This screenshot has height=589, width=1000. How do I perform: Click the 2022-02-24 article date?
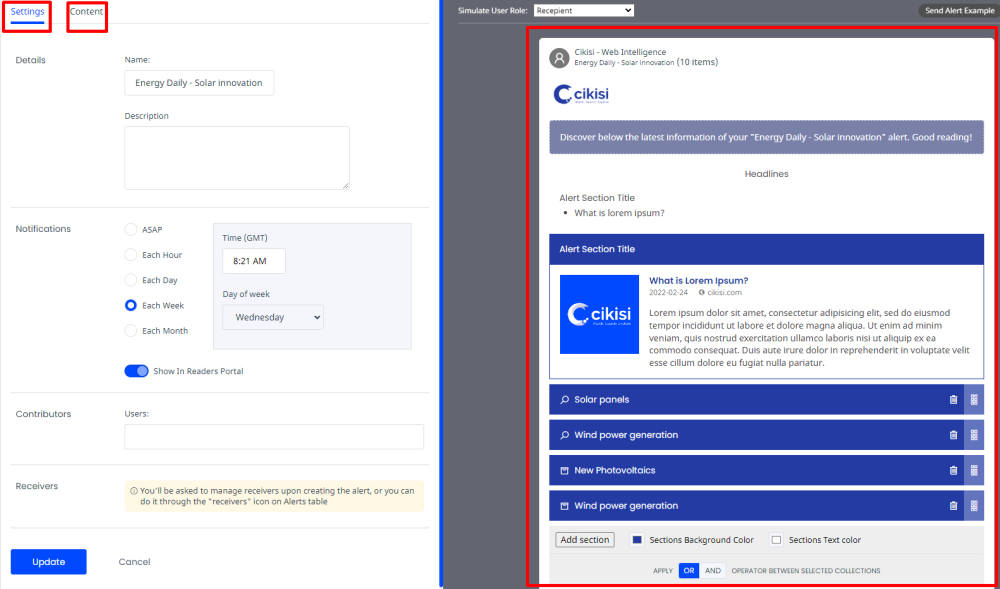click(x=668, y=293)
